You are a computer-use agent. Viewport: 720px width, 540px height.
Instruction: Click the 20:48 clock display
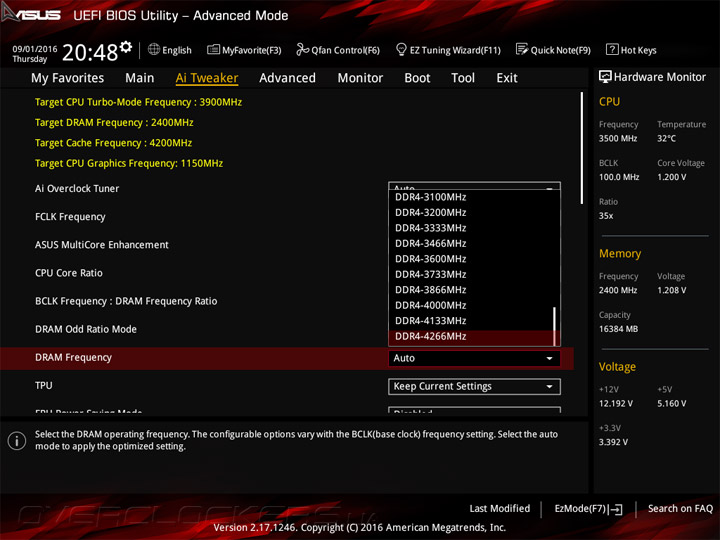[90, 53]
